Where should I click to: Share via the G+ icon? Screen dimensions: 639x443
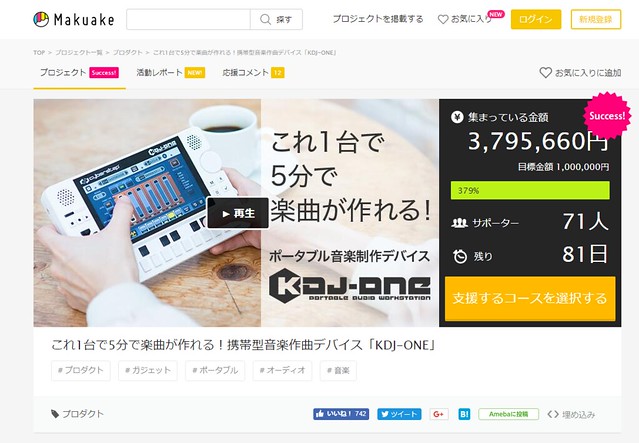439,414
